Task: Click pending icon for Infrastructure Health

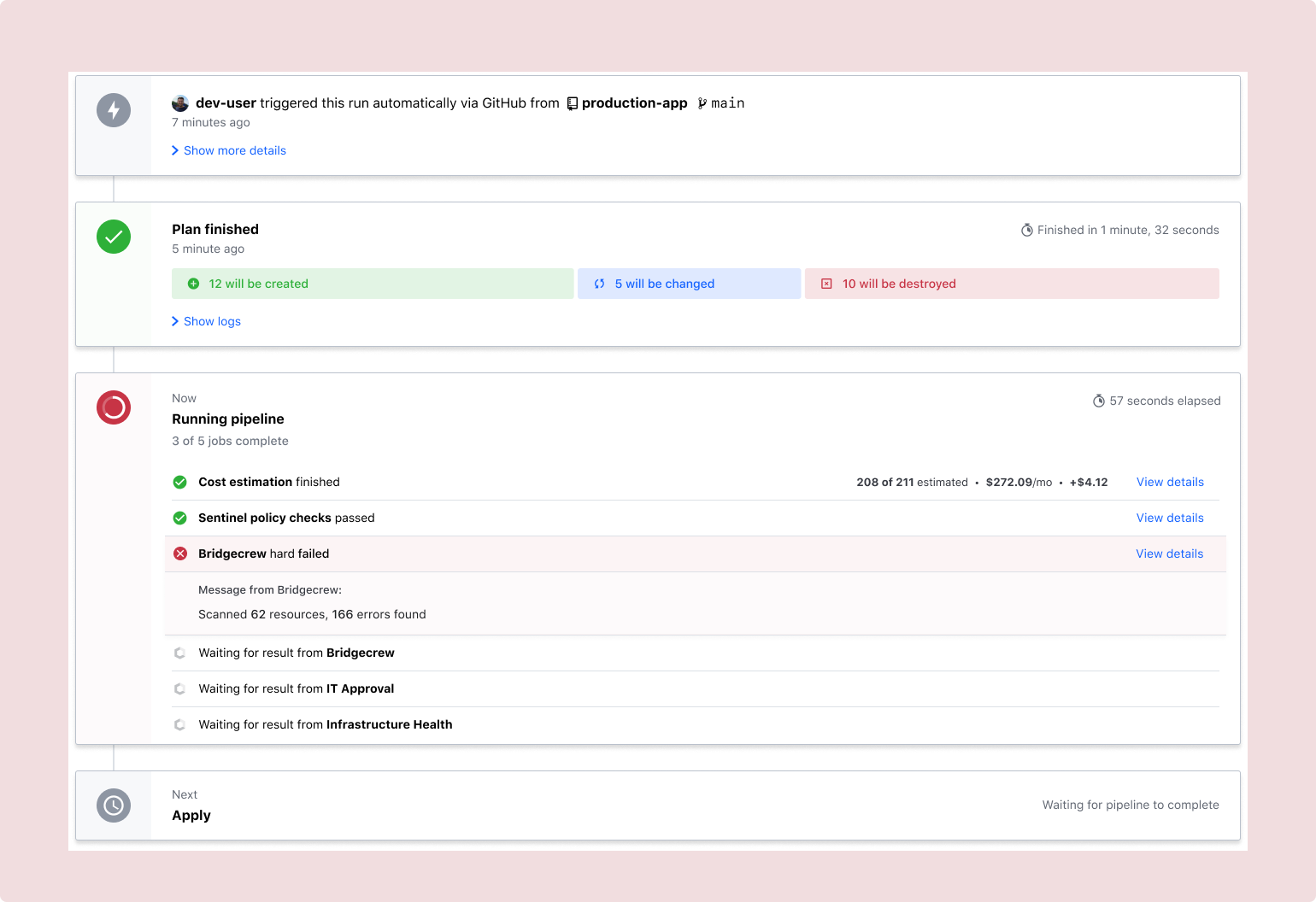Action: [179, 724]
